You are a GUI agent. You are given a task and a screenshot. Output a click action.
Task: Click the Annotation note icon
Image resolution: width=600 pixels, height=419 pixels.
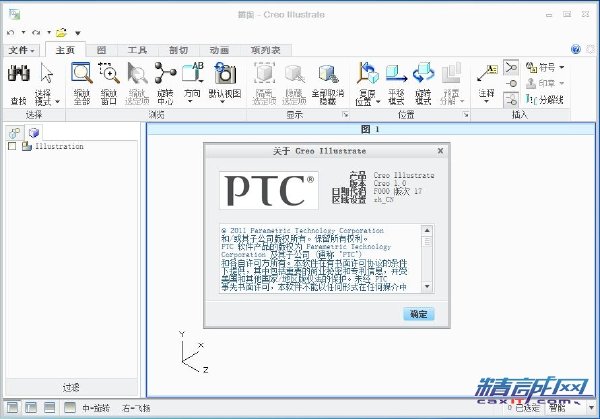(x=487, y=73)
